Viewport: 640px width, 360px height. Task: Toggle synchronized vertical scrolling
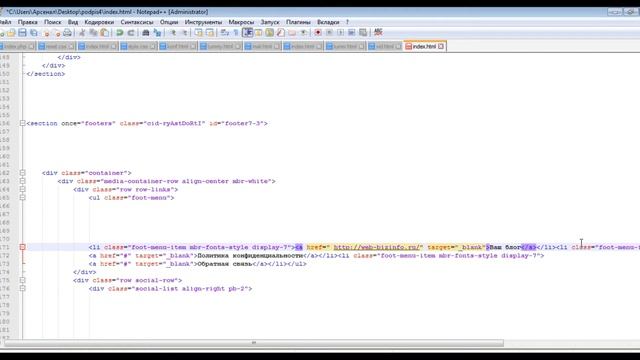pyautogui.click(x=198, y=33)
